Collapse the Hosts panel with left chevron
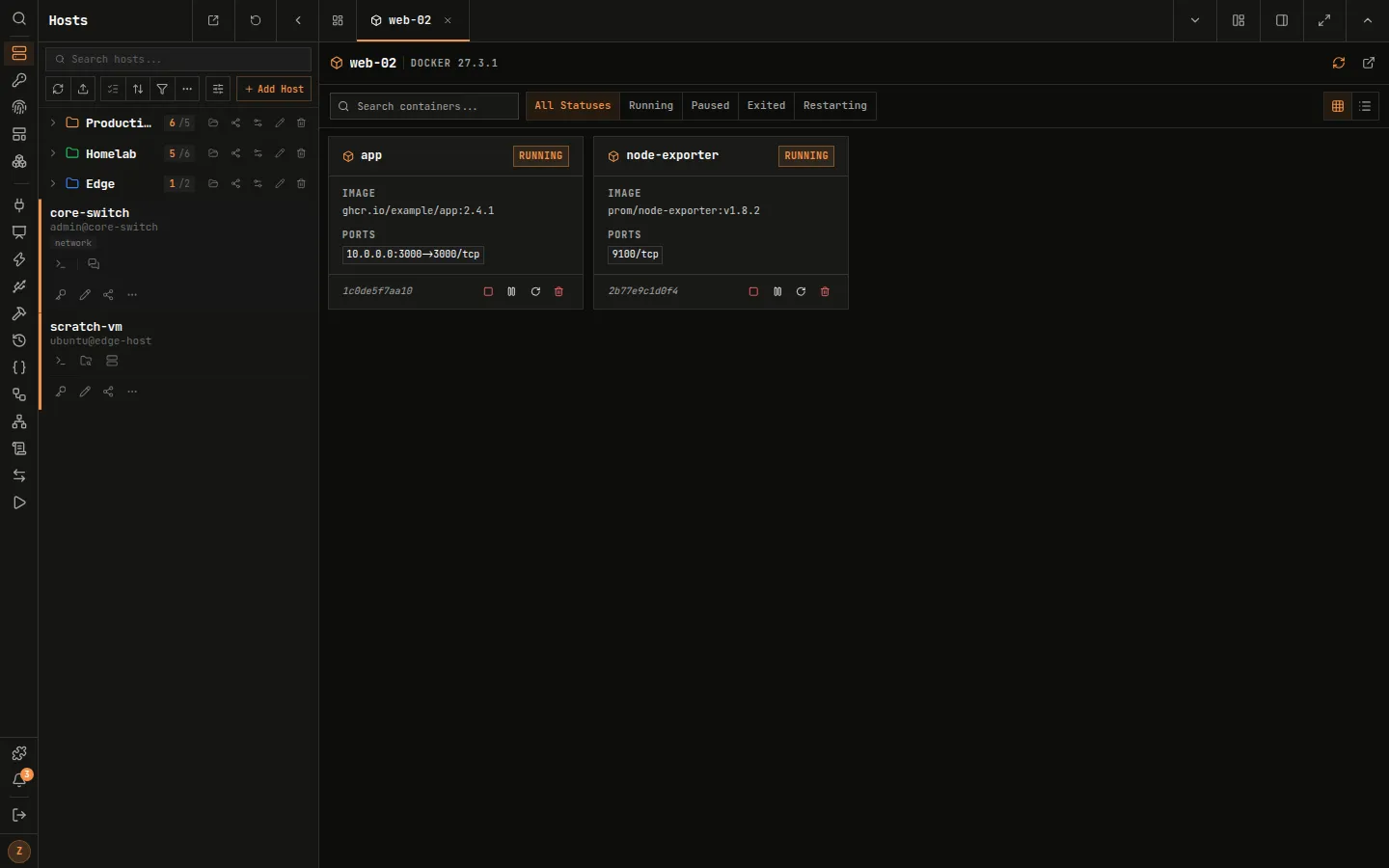 click(x=298, y=20)
